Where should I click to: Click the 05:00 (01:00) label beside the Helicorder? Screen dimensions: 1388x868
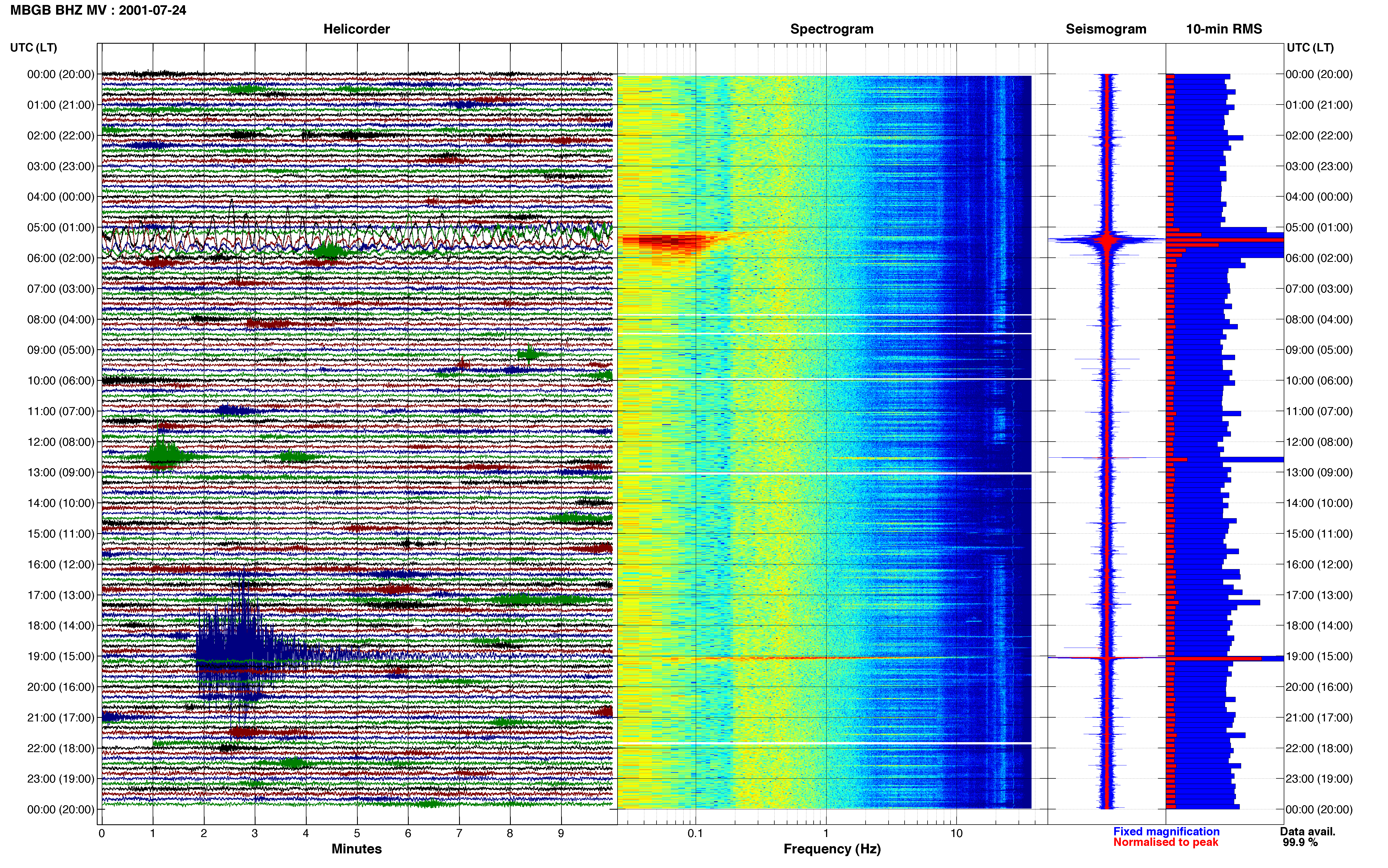tap(61, 227)
